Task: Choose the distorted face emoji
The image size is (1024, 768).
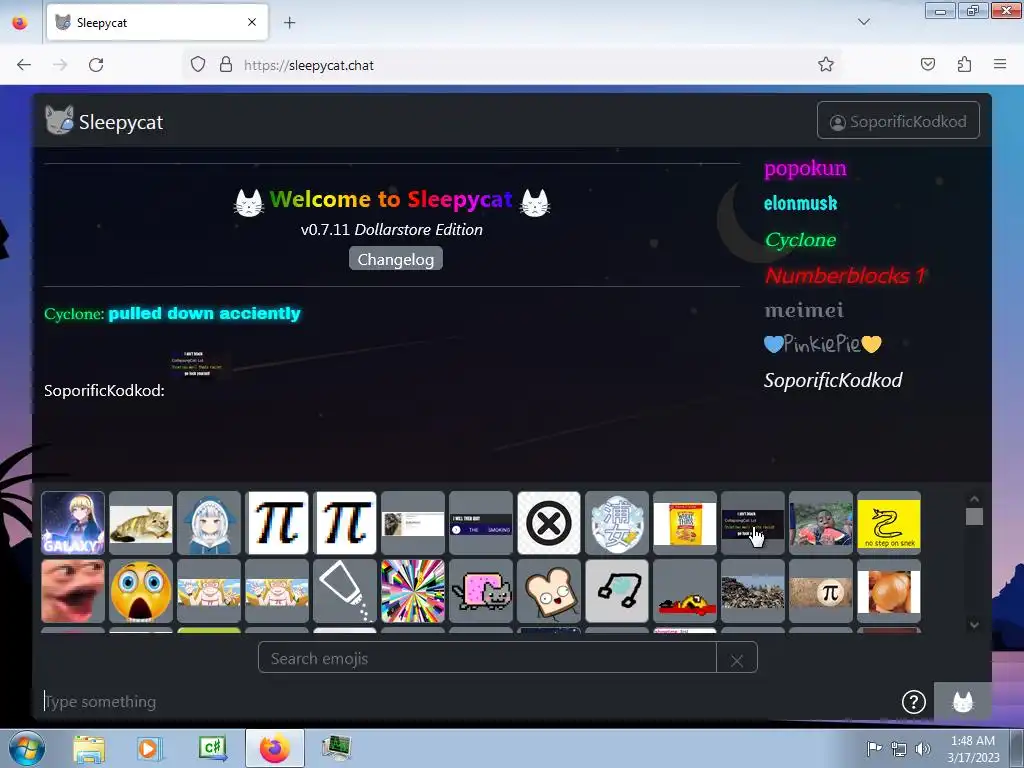Action: (72, 591)
